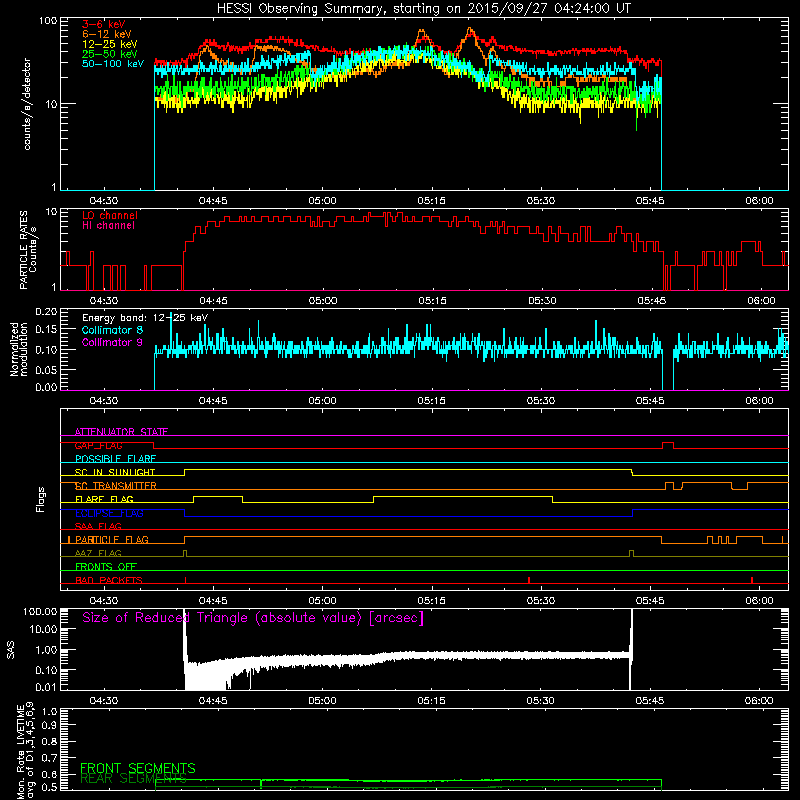Screen dimensions: 800x800
Task: Select the orange 6-12 keV legend label
Action: 107,34
